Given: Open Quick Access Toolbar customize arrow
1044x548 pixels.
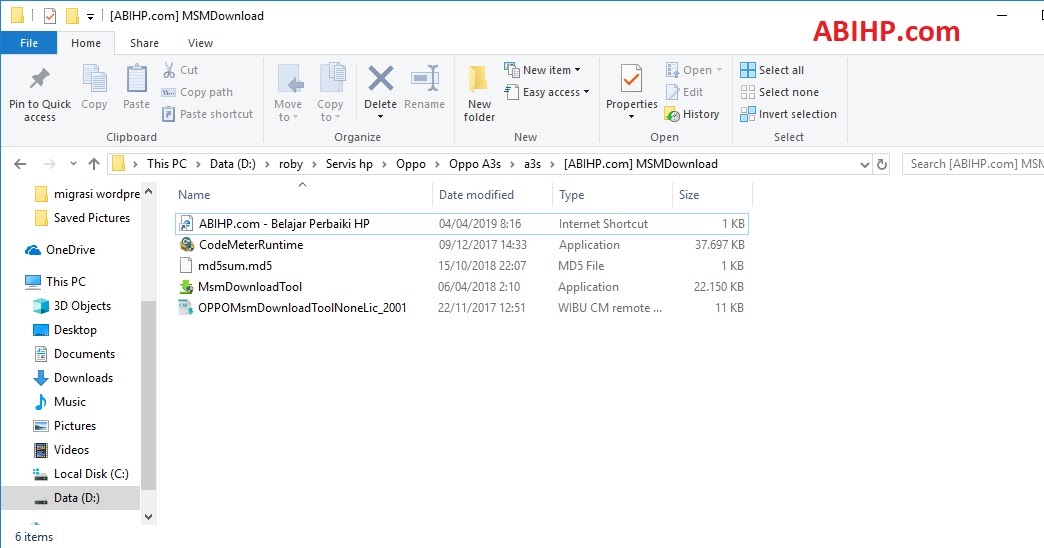Looking at the screenshot, I should pyautogui.click(x=91, y=16).
